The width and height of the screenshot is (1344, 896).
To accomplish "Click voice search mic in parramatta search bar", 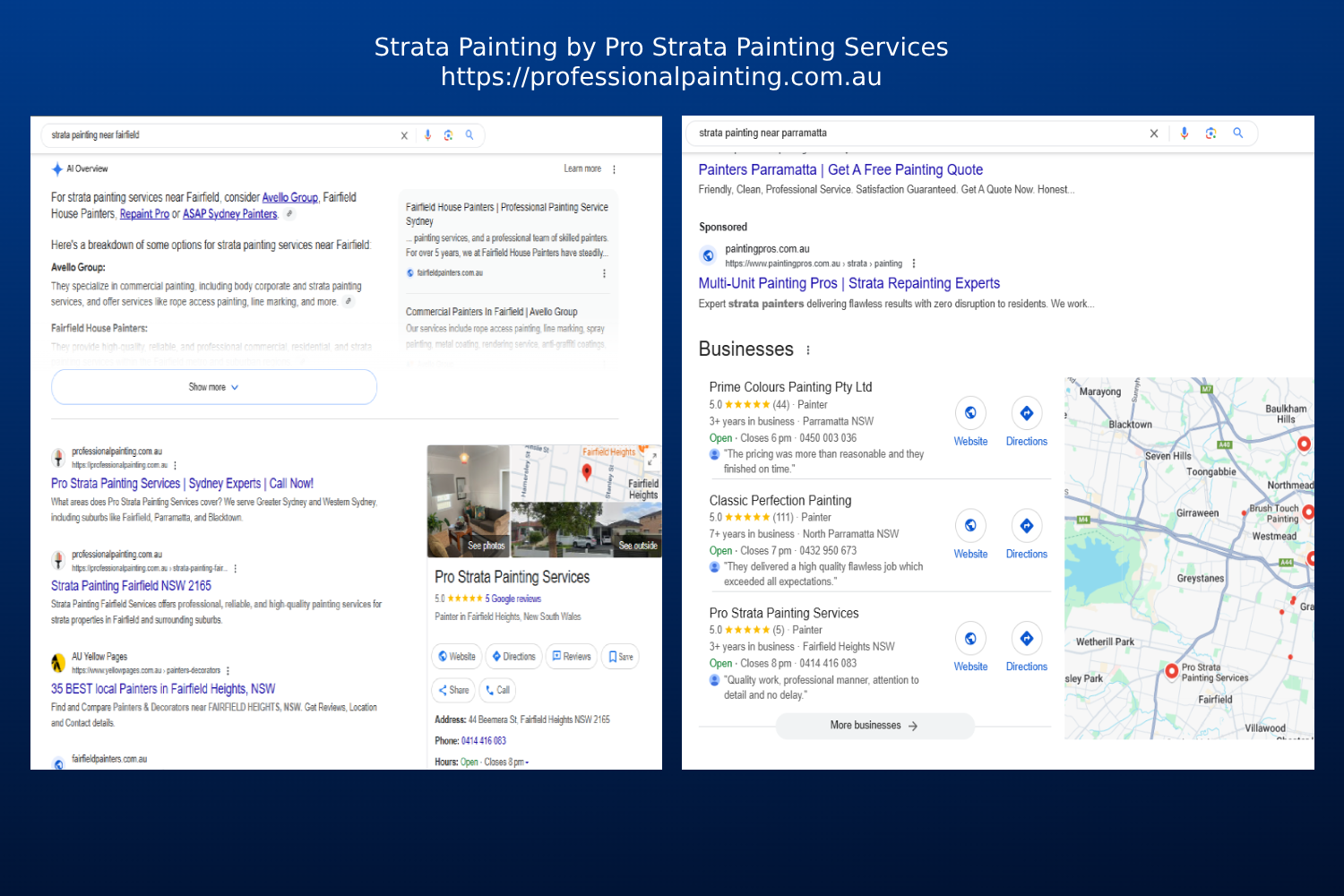I will 1185,133.
